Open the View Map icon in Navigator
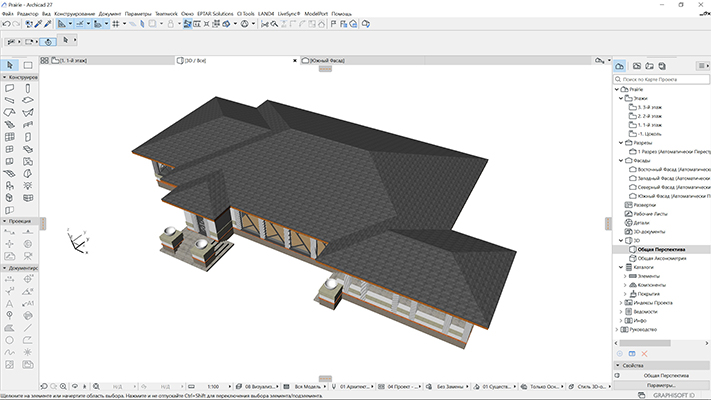This screenshot has width=711, height=400. pos(636,65)
